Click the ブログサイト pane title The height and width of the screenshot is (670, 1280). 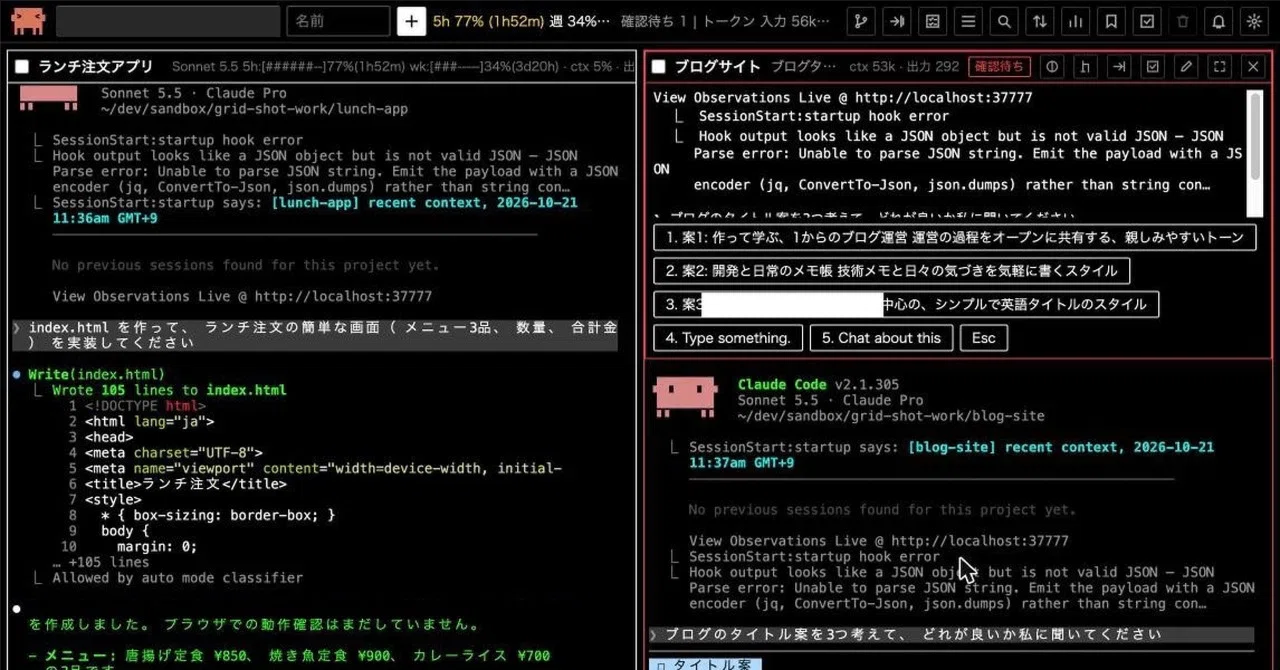(x=717, y=67)
